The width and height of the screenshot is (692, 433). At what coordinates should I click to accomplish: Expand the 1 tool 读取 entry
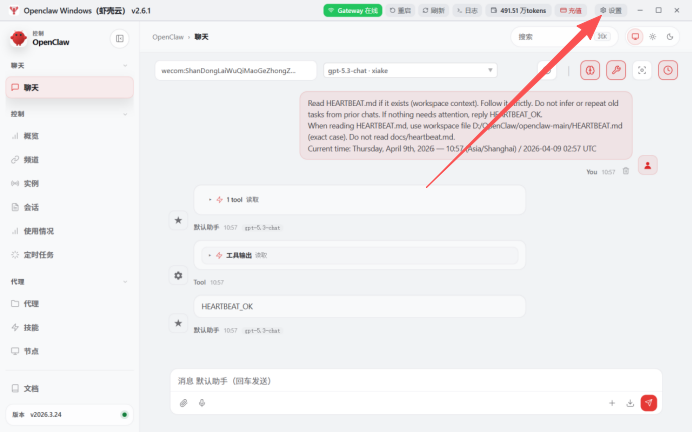point(360,200)
